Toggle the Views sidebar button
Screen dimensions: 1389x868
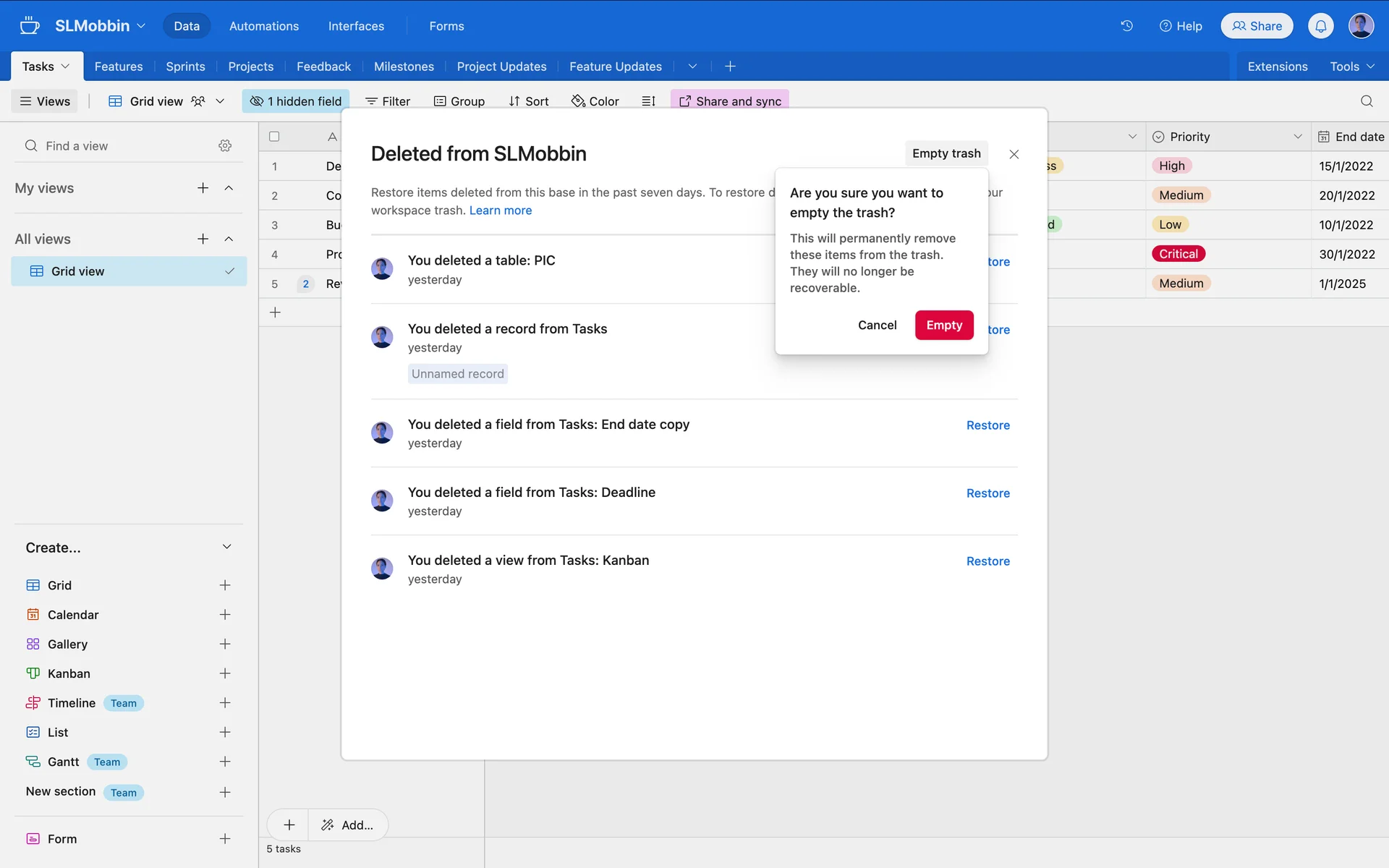45,101
